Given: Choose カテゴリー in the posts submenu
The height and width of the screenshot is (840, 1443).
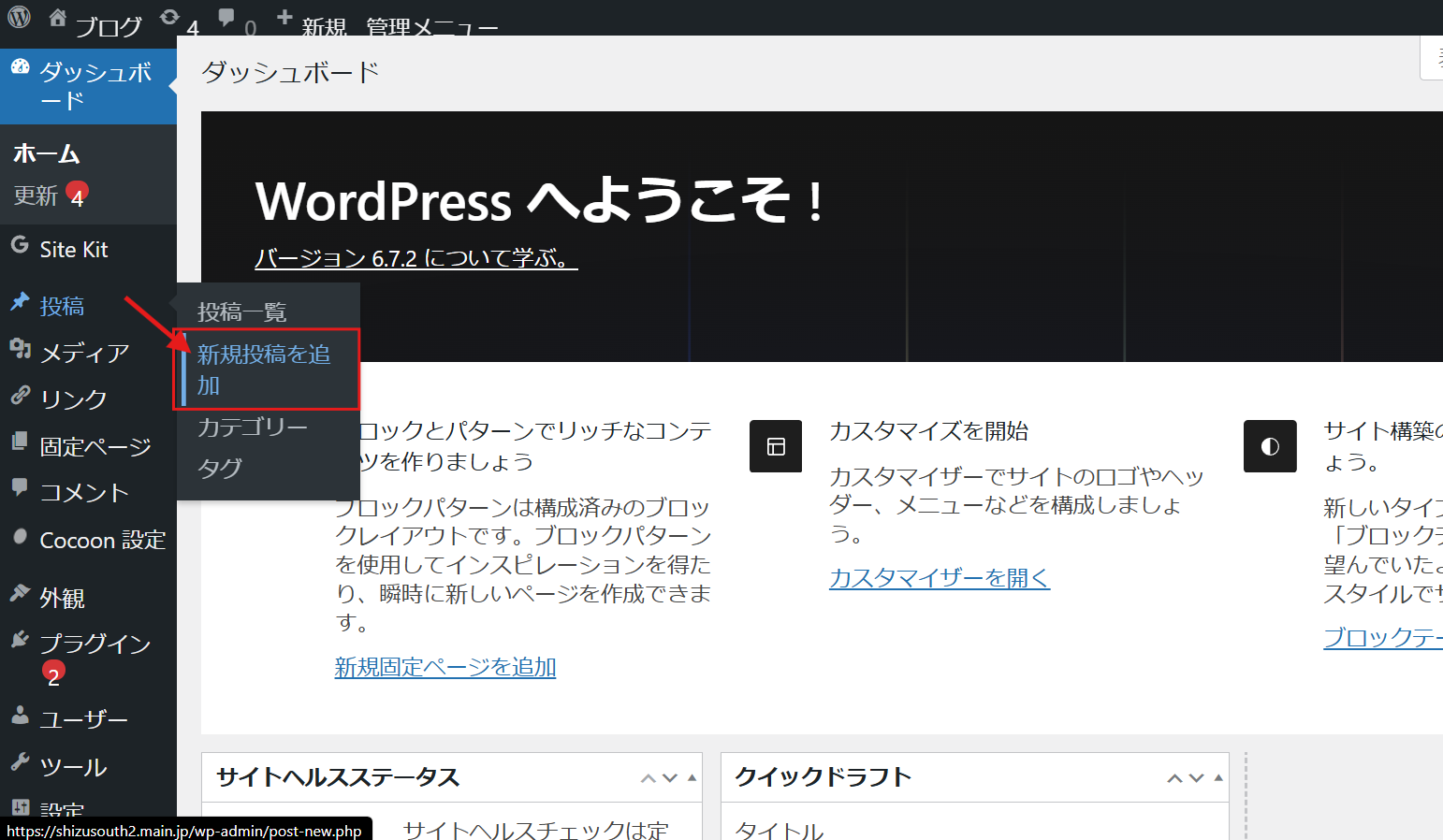Looking at the screenshot, I should 252,427.
